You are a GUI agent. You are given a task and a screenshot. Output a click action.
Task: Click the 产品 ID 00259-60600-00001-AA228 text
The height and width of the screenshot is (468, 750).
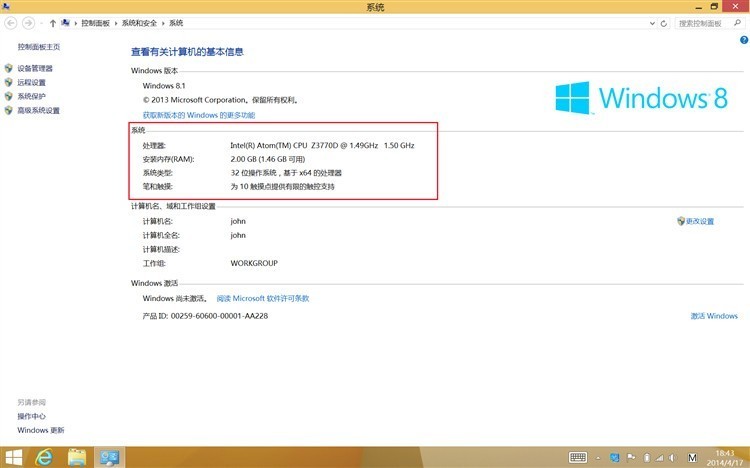click(205, 316)
